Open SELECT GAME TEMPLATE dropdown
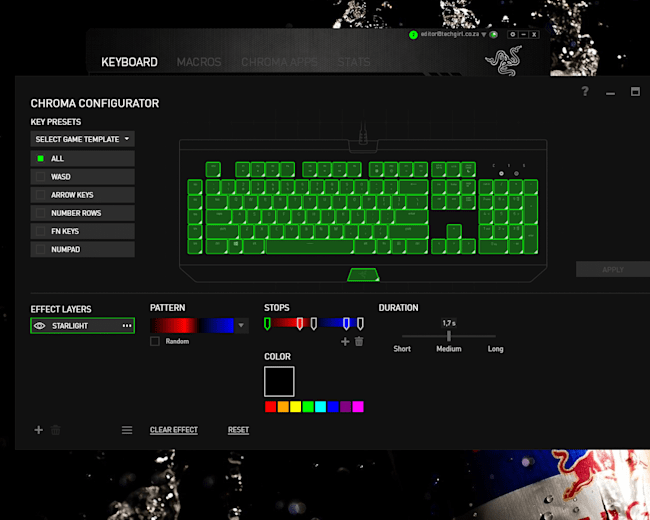 [82, 139]
